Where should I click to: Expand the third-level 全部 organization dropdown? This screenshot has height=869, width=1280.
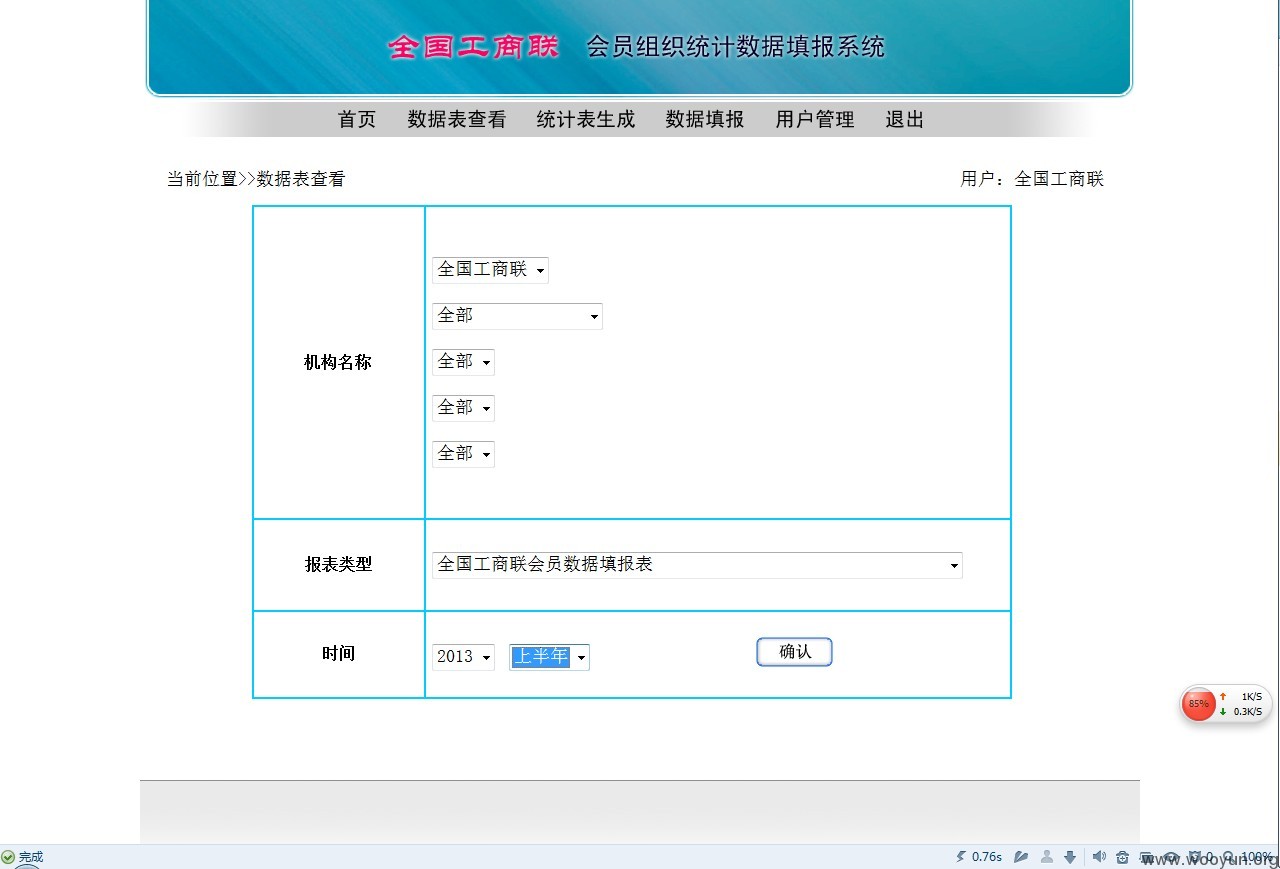point(463,362)
